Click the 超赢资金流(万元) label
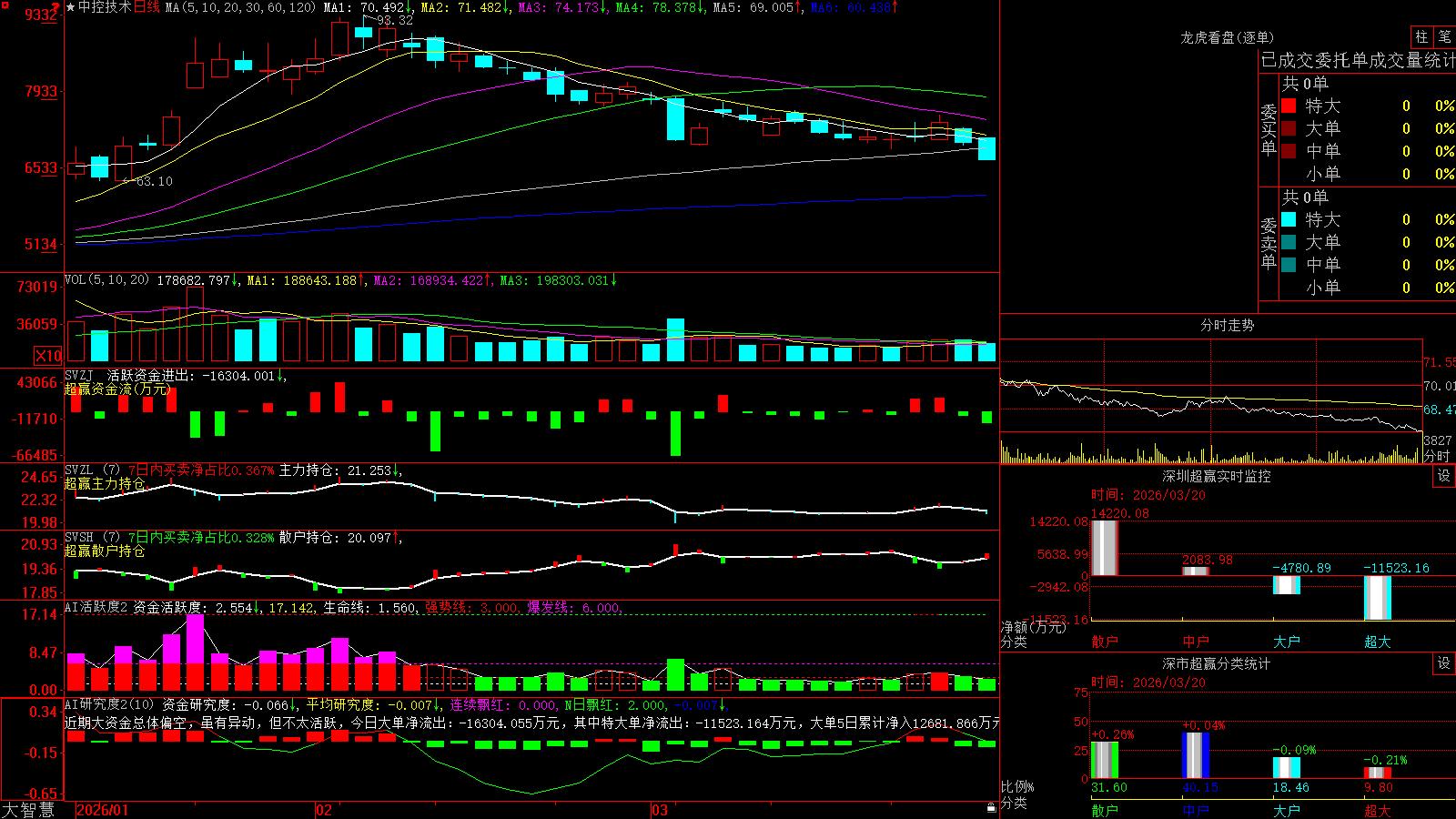This screenshot has width=1456, height=819. click(117, 389)
